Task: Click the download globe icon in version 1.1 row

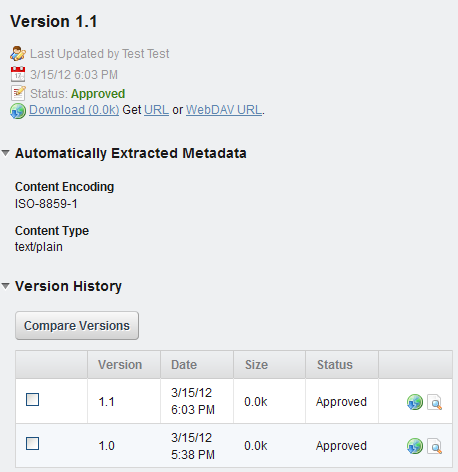Action: [415, 402]
